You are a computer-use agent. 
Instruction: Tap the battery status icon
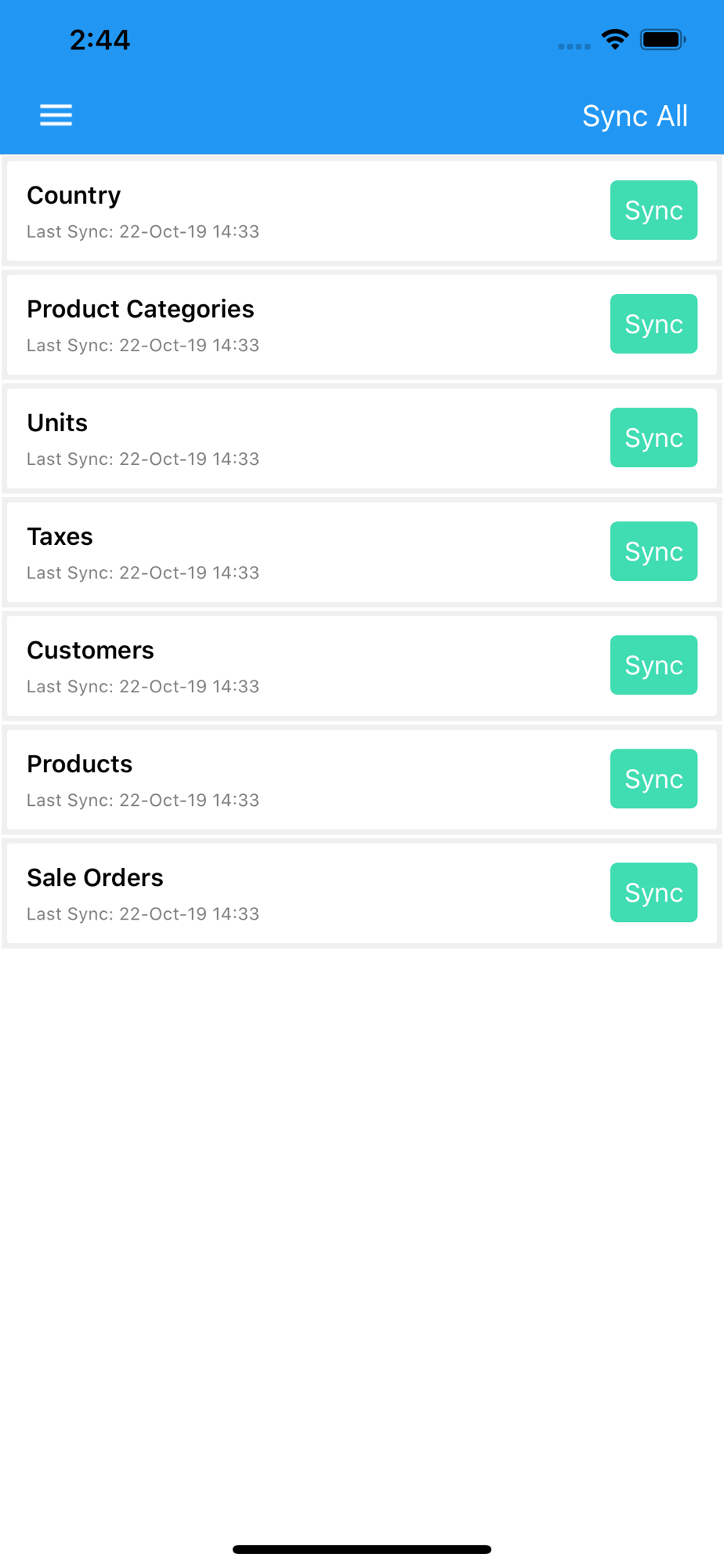[662, 39]
